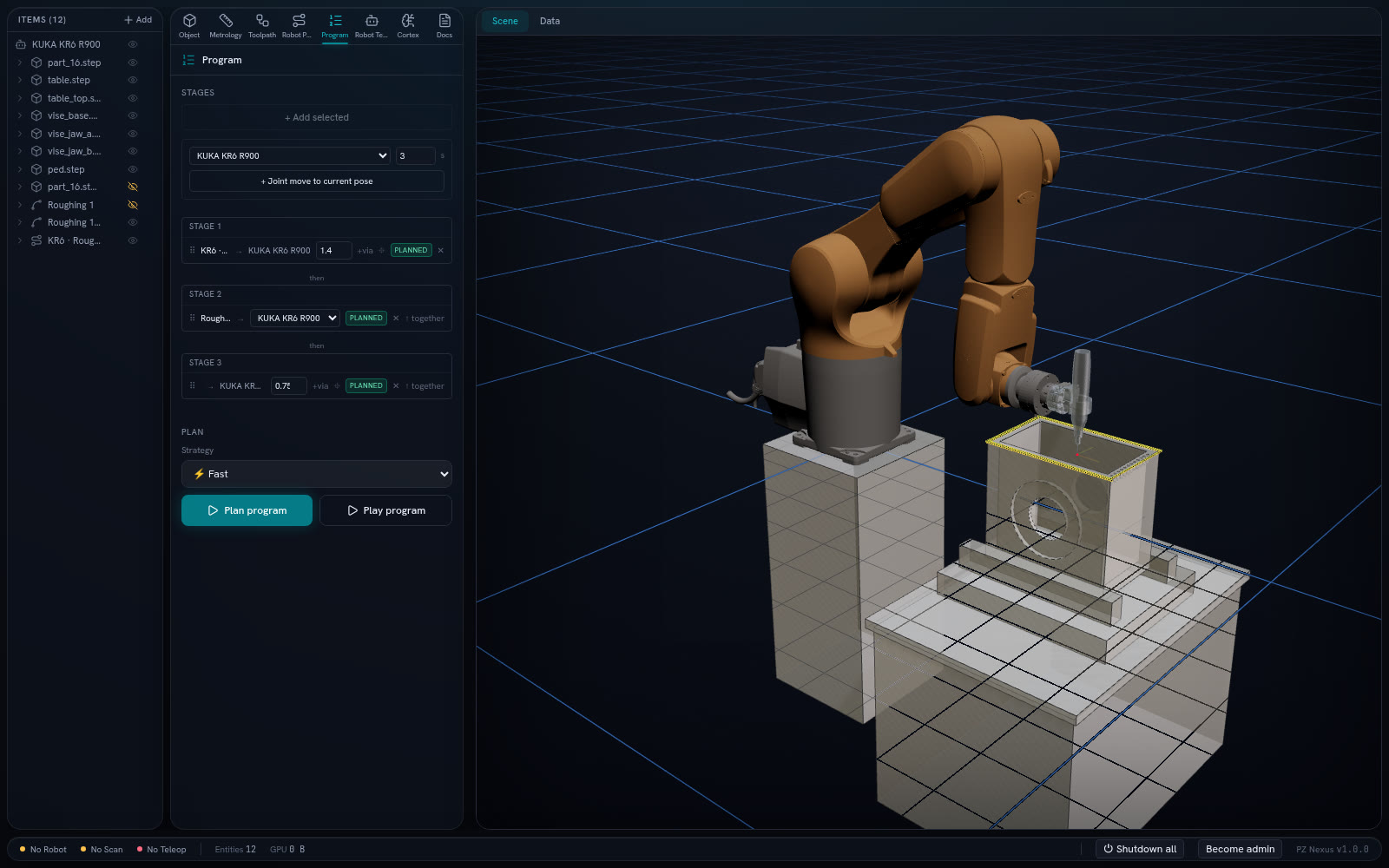Open the Metrology tool tab
The width and height of the screenshot is (1389, 868).
click(226, 25)
